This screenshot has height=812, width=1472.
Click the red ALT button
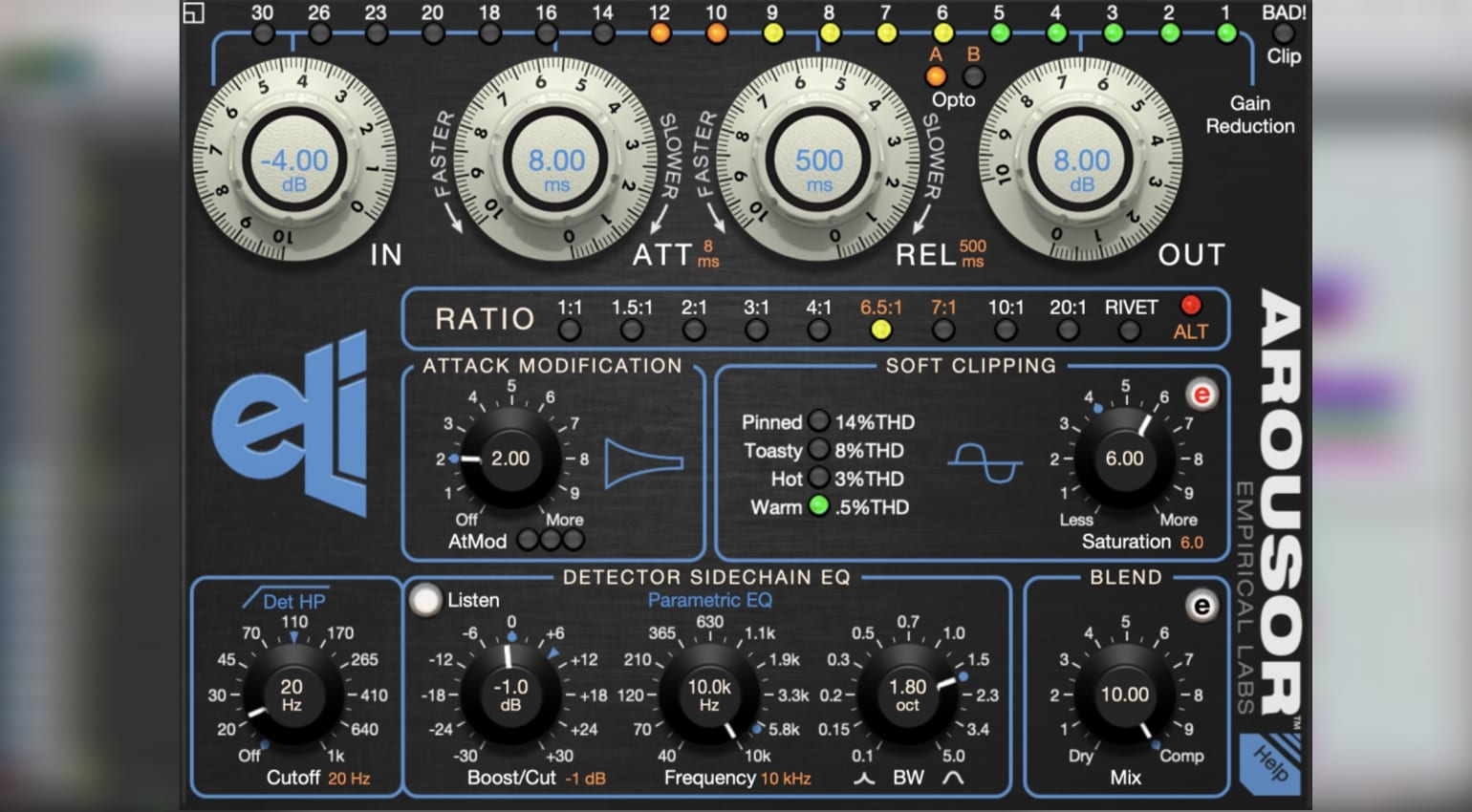(x=1190, y=306)
